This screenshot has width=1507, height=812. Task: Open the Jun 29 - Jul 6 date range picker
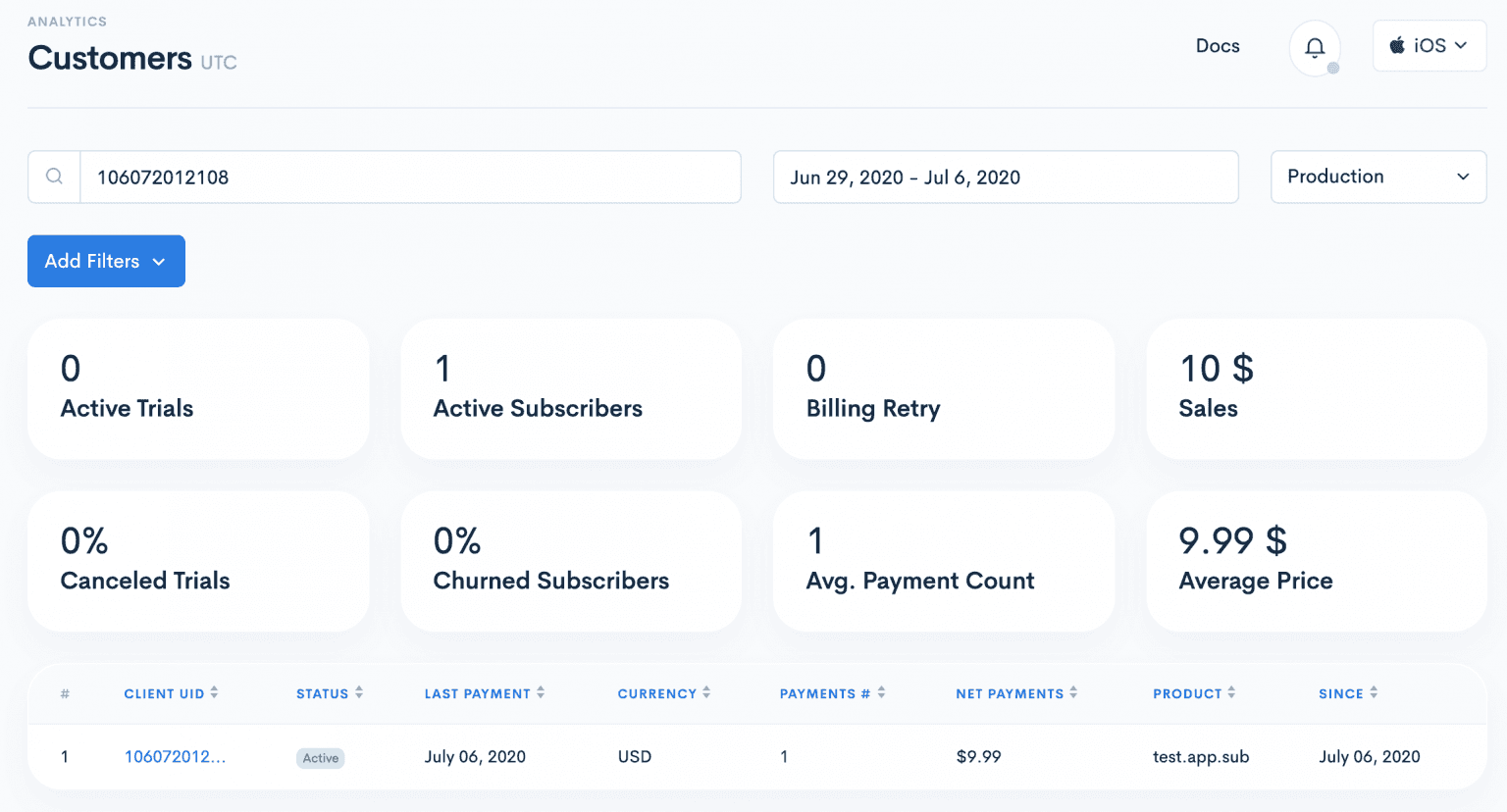[1005, 177]
